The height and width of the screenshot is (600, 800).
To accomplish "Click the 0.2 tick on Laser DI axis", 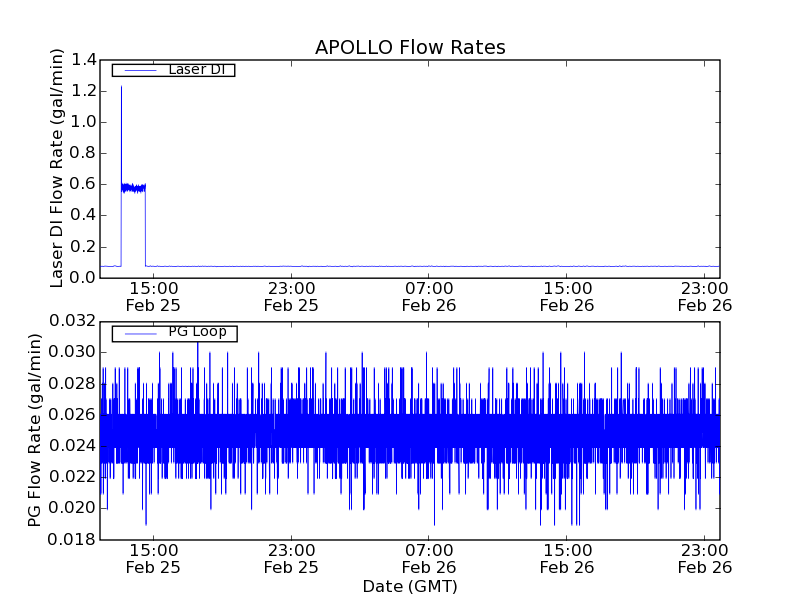I will point(83,247).
